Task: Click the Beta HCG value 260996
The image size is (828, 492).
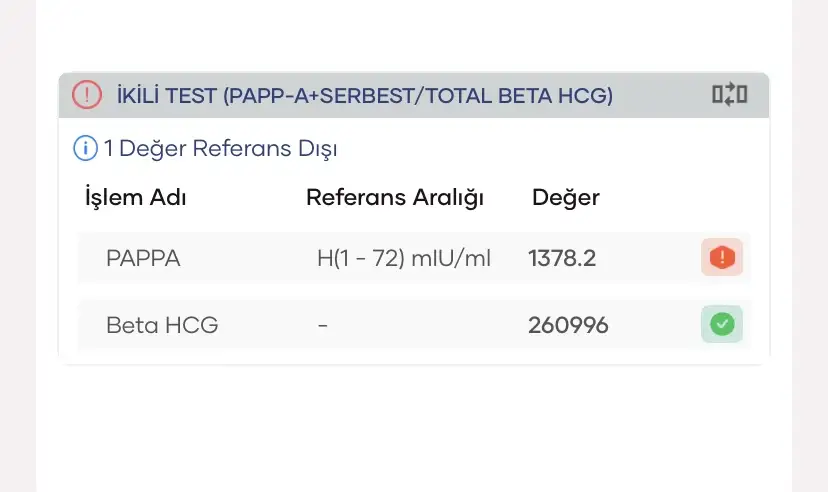Action: [x=568, y=325]
